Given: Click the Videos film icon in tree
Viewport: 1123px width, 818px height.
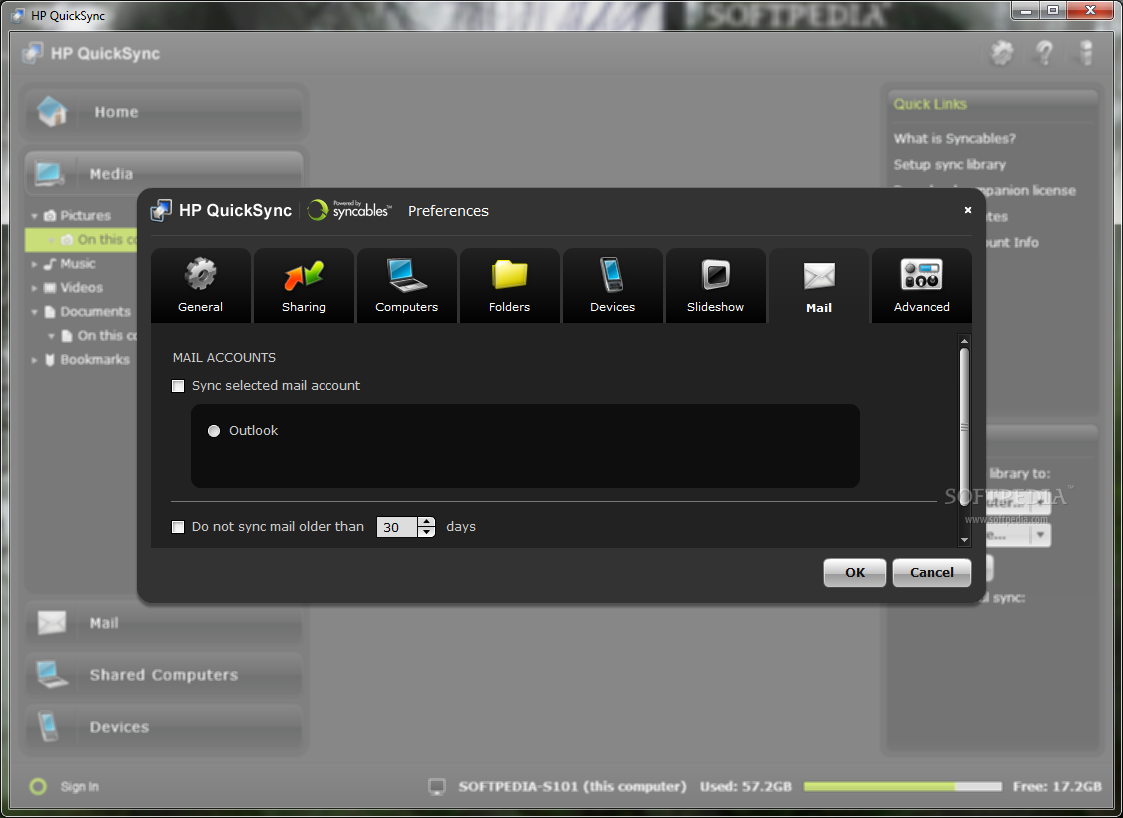Looking at the screenshot, I should 50,288.
